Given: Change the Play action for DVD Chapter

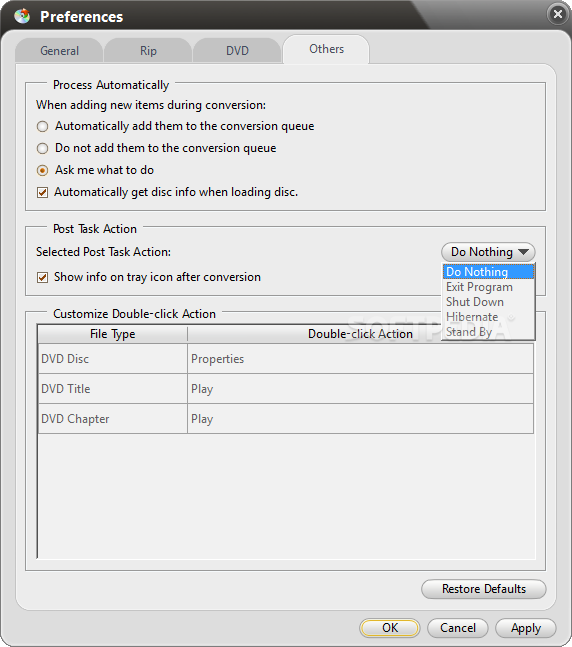Looking at the screenshot, I should [360, 419].
